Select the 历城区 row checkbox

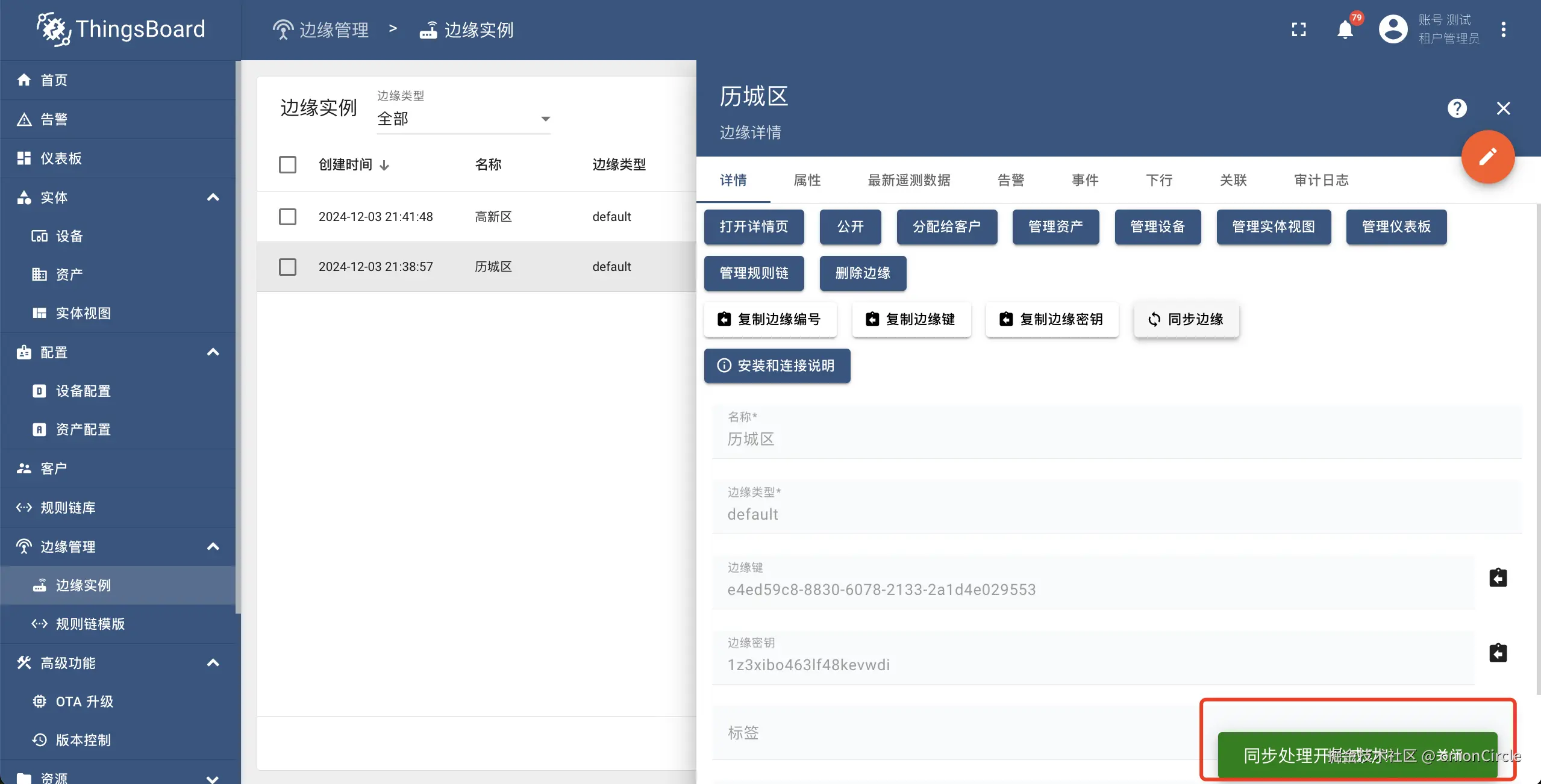[x=287, y=267]
